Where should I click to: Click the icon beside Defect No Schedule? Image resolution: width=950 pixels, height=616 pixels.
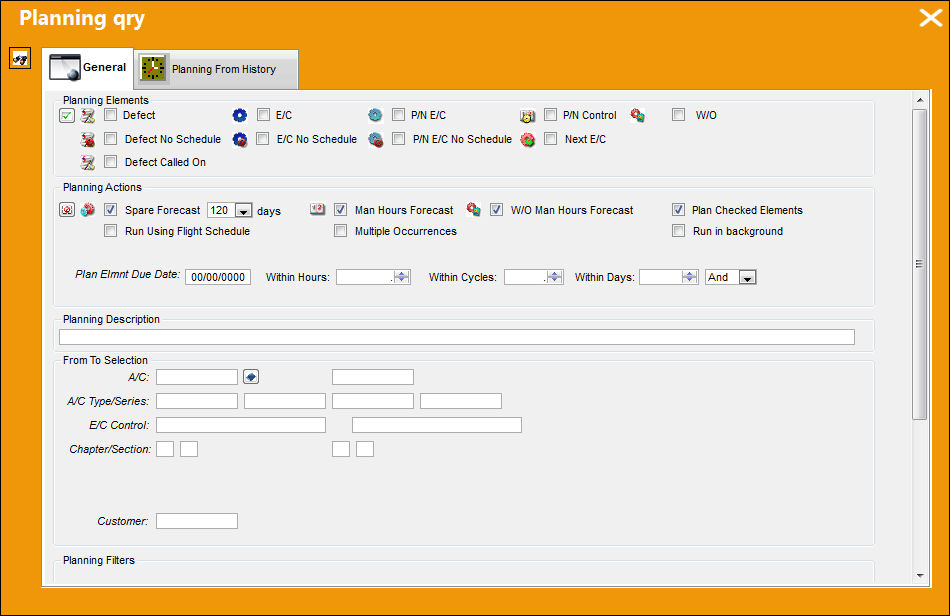(x=88, y=140)
